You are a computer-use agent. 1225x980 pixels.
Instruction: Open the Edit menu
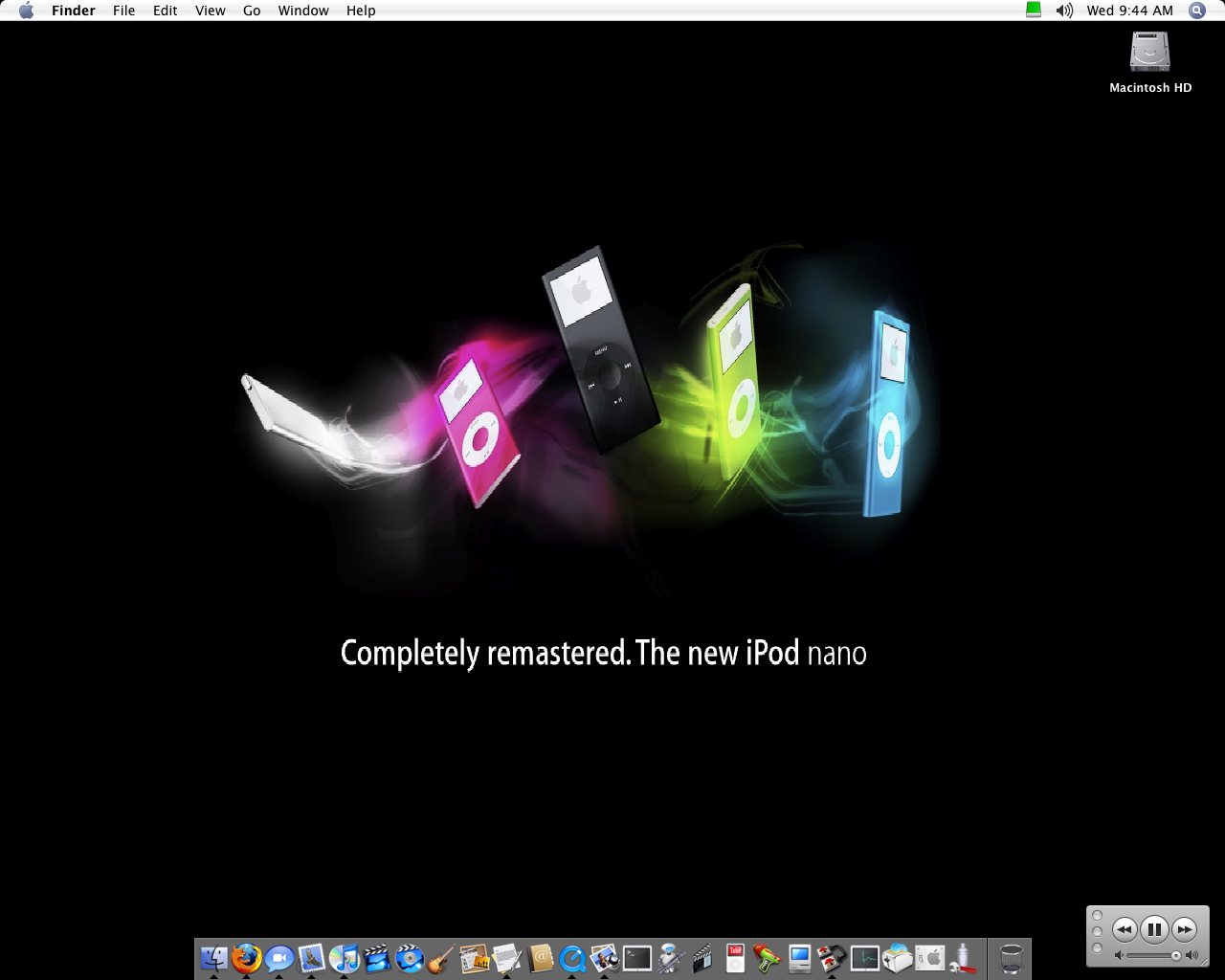[x=166, y=11]
